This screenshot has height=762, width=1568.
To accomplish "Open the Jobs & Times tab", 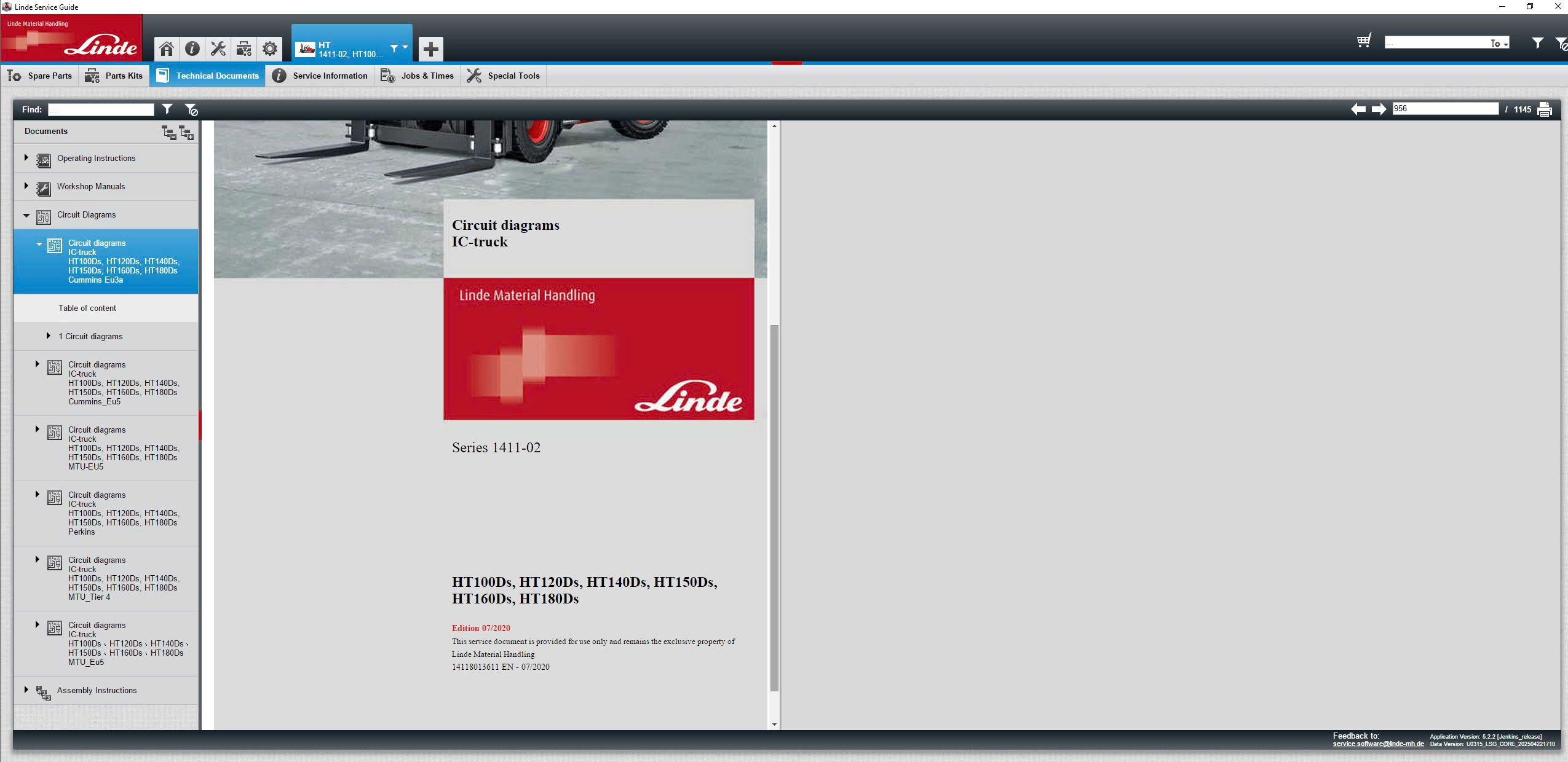I will tap(418, 76).
